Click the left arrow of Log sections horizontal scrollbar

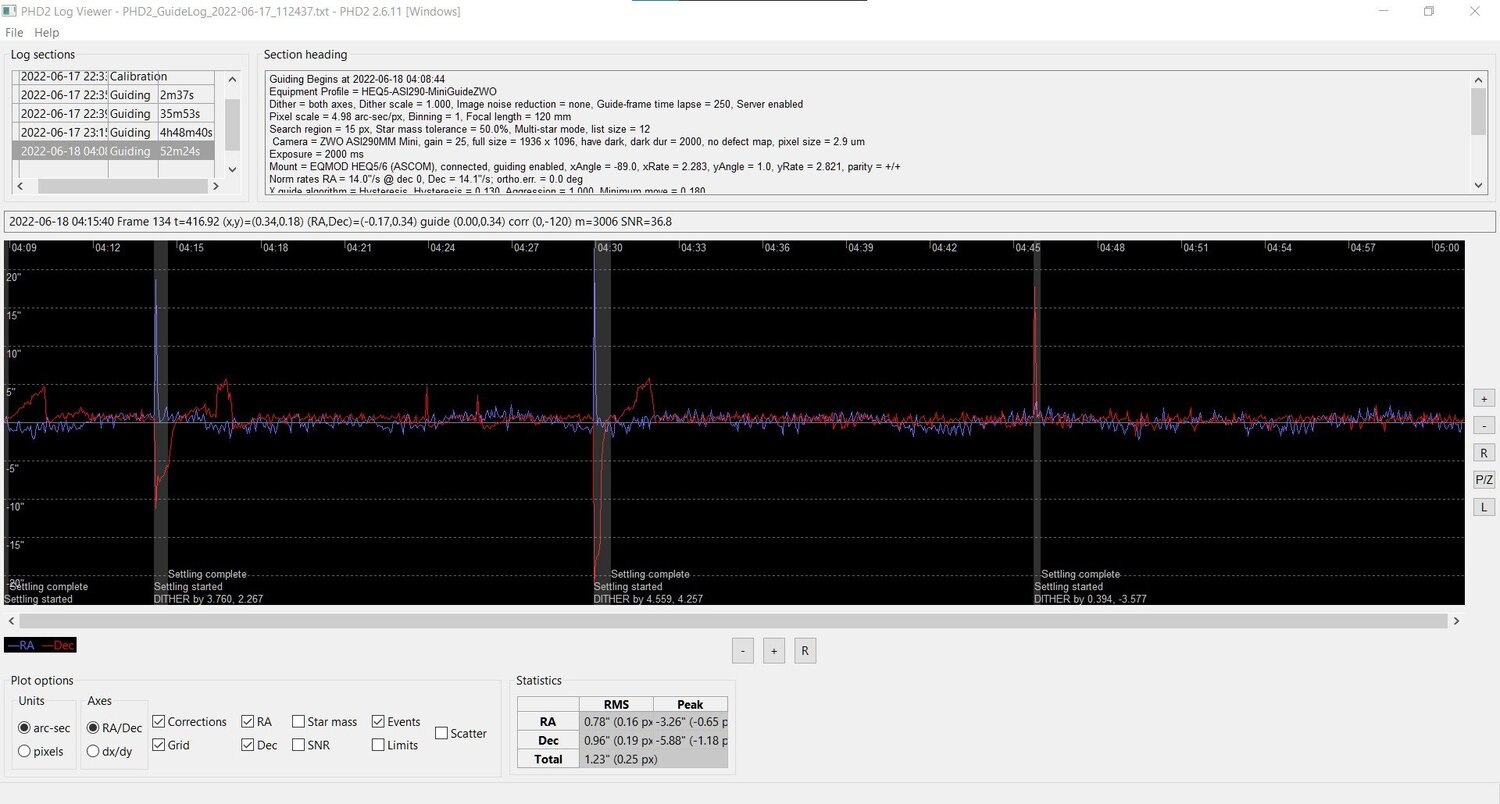point(20,186)
